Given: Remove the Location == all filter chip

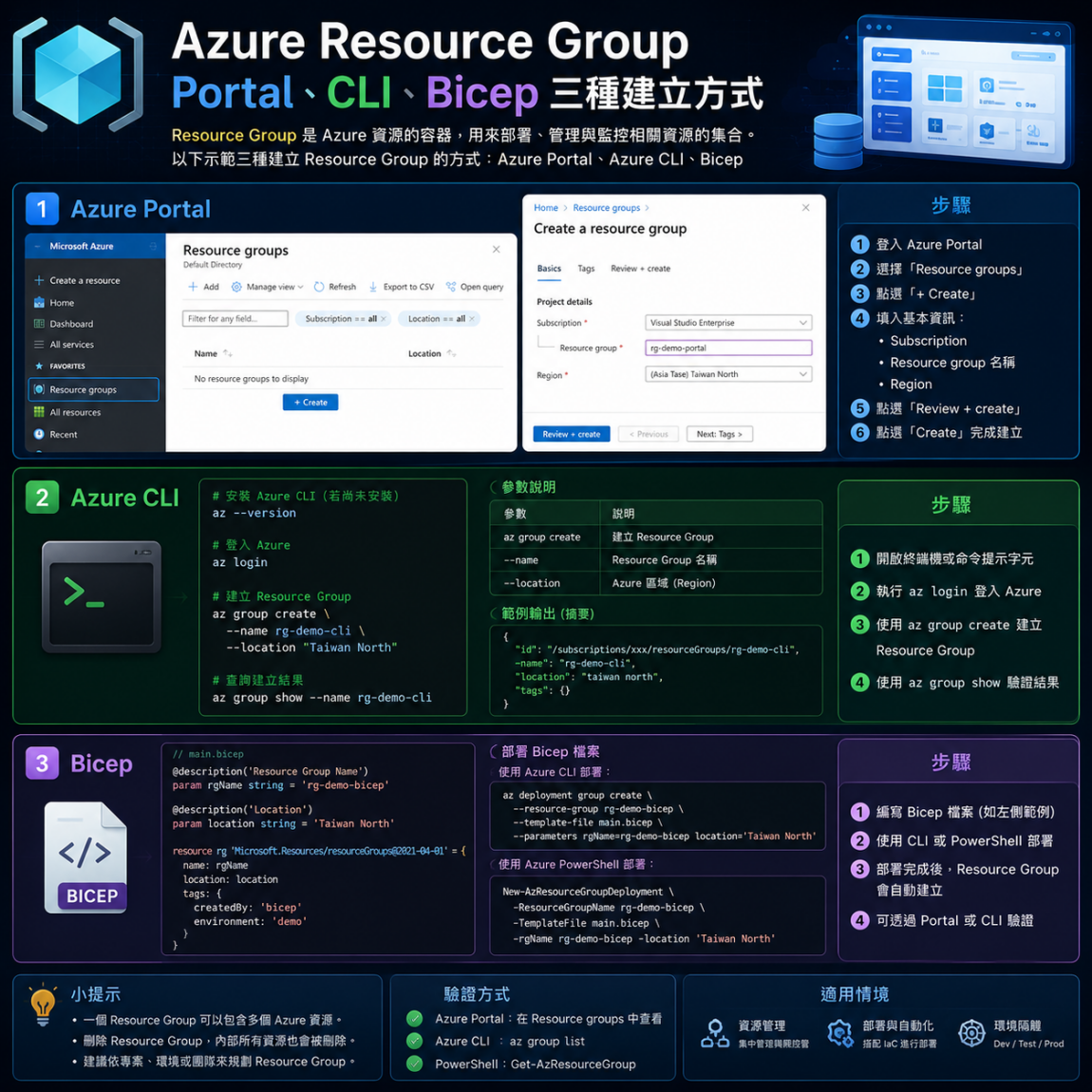Looking at the screenshot, I should 472,319.
